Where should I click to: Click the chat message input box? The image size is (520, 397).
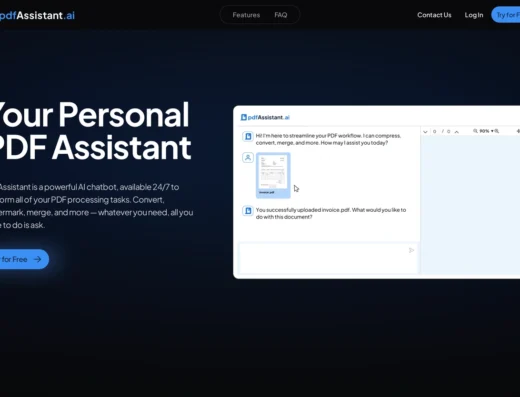328,259
